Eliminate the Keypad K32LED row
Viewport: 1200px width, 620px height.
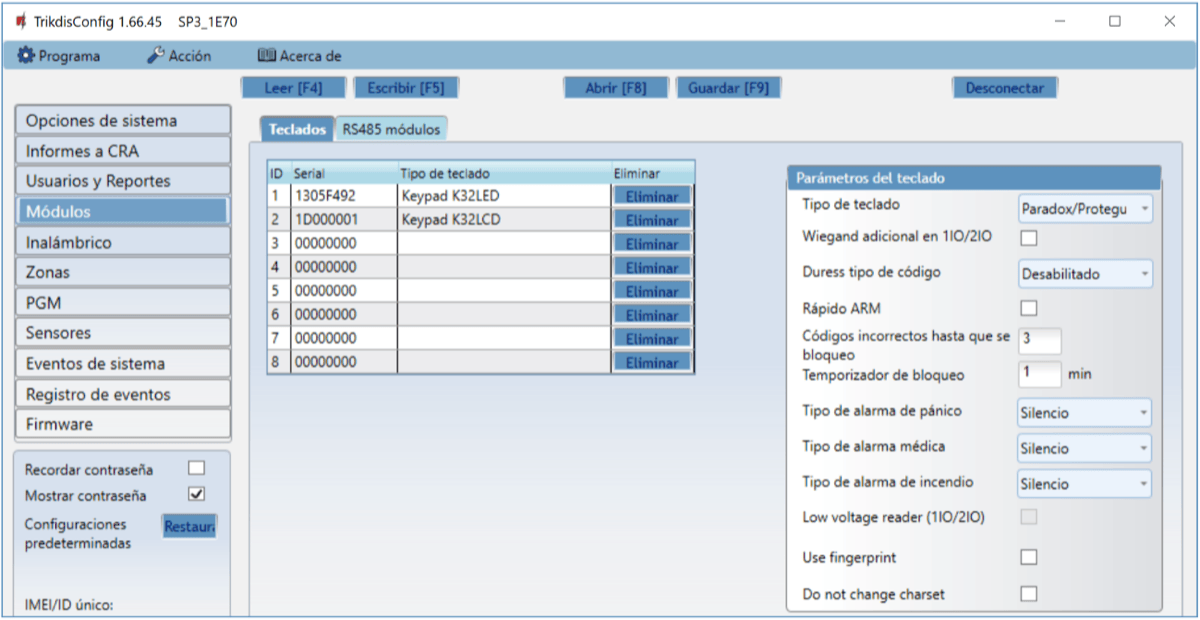point(651,196)
